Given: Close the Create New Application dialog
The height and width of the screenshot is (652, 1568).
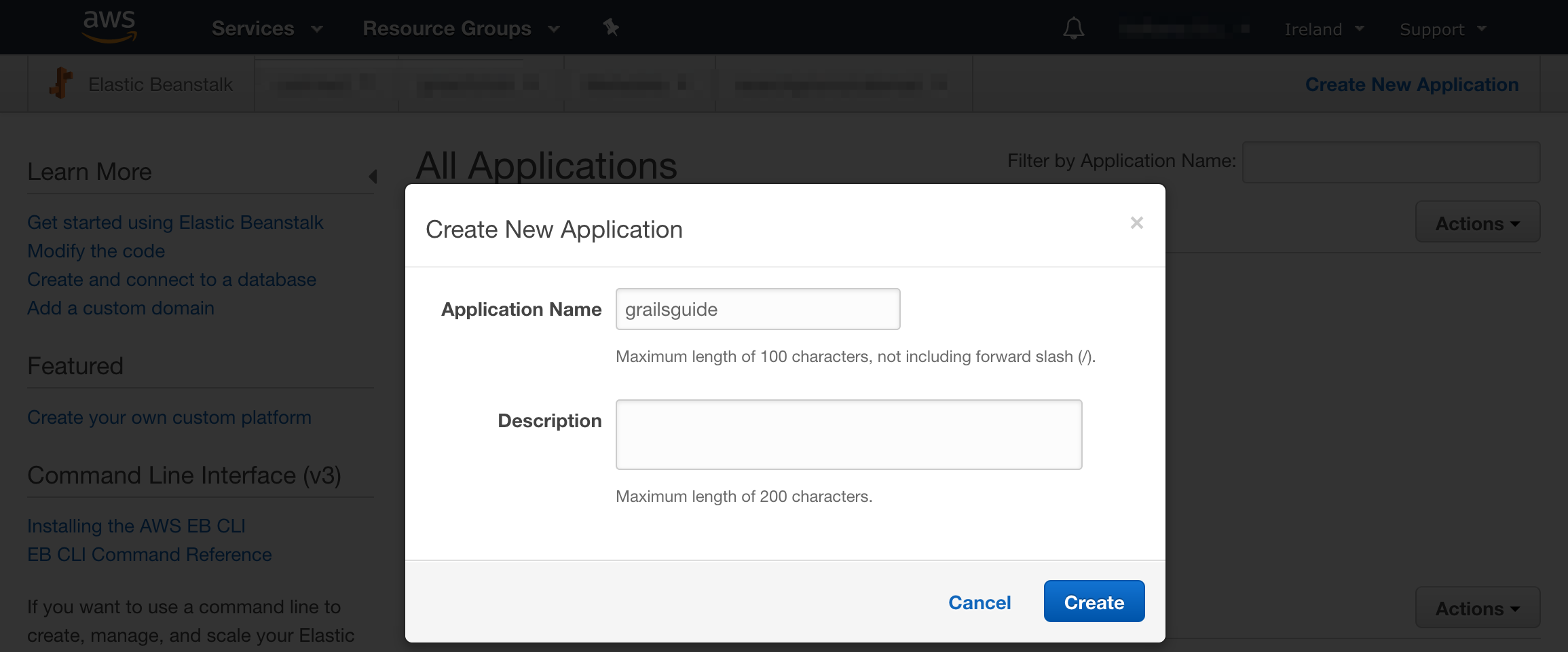Looking at the screenshot, I should point(1137,223).
